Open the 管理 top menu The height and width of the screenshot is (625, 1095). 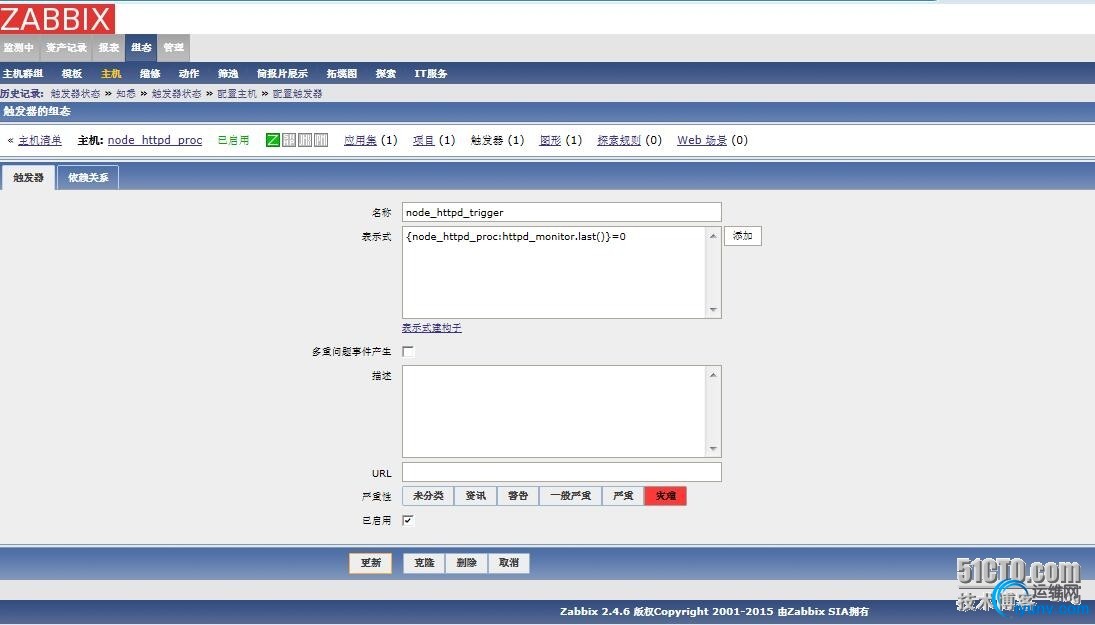click(x=173, y=47)
